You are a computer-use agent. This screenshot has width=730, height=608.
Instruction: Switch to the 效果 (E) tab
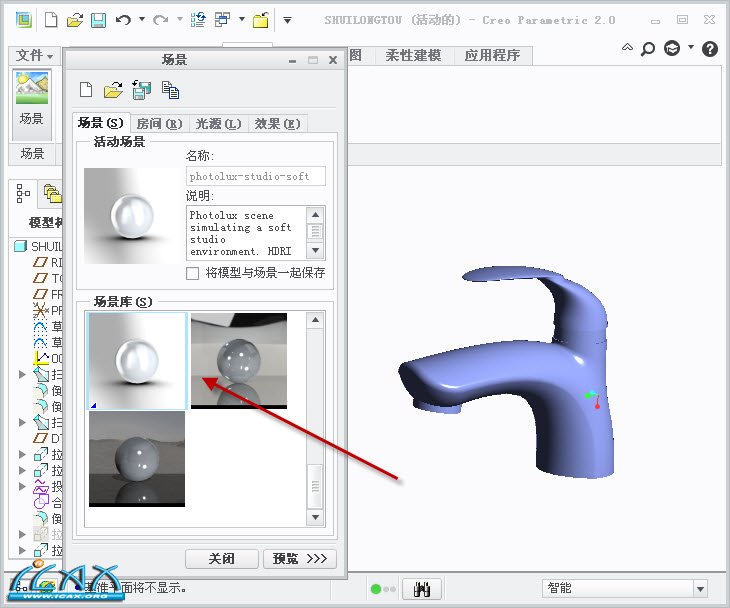coord(277,123)
